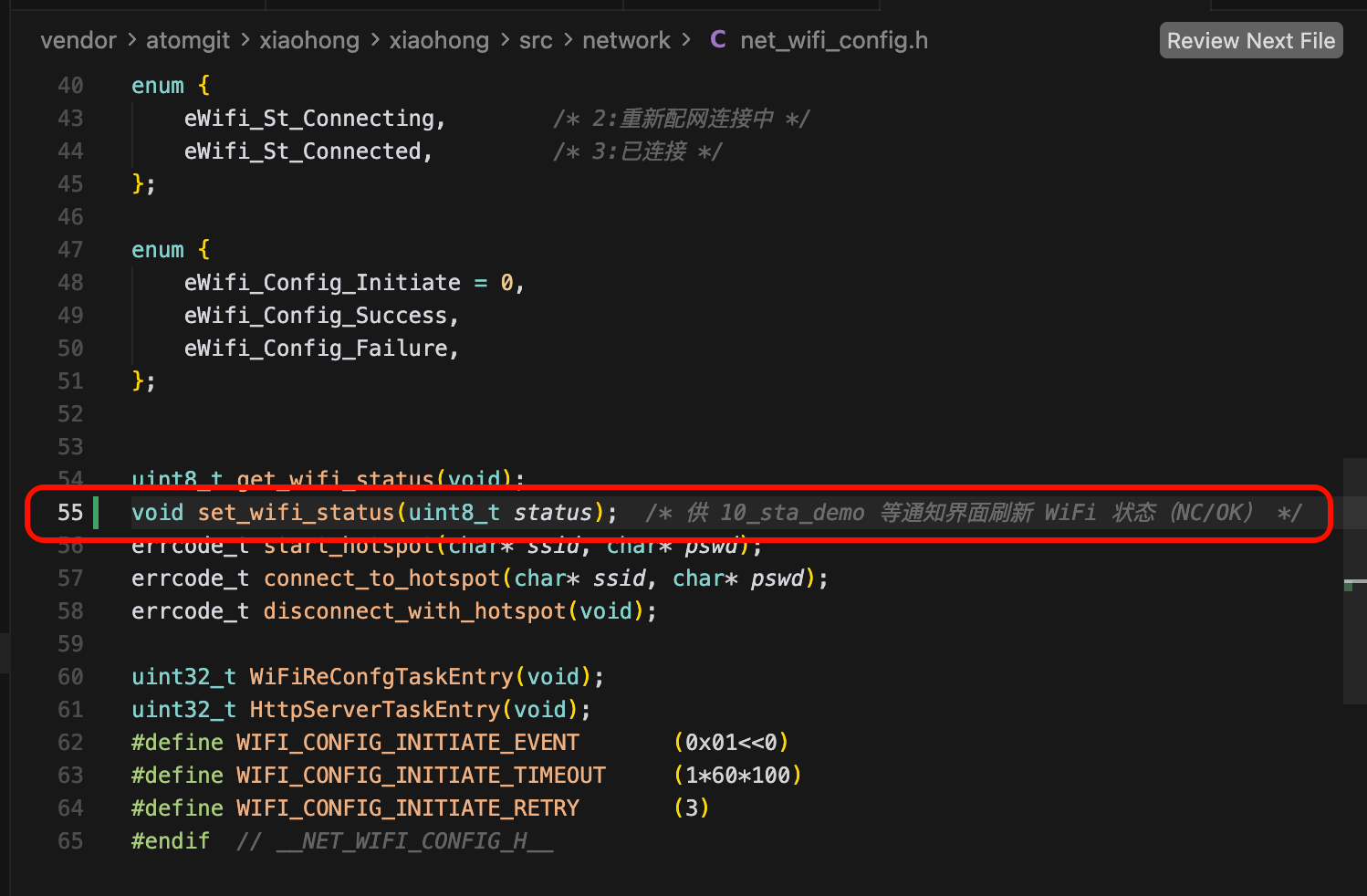The height and width of the screenshot is (896, 1367).
Task: Click line number 55 in gutter
Action: point(70,513)
